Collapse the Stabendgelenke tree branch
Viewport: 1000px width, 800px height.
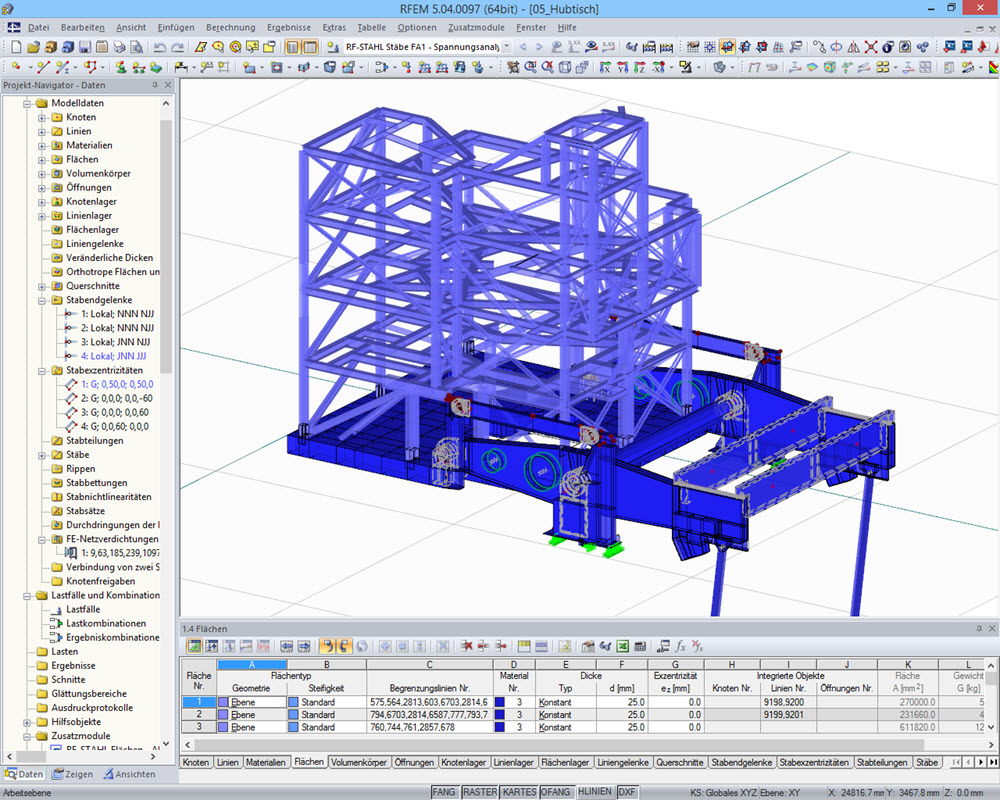click(x=41, y=301)
